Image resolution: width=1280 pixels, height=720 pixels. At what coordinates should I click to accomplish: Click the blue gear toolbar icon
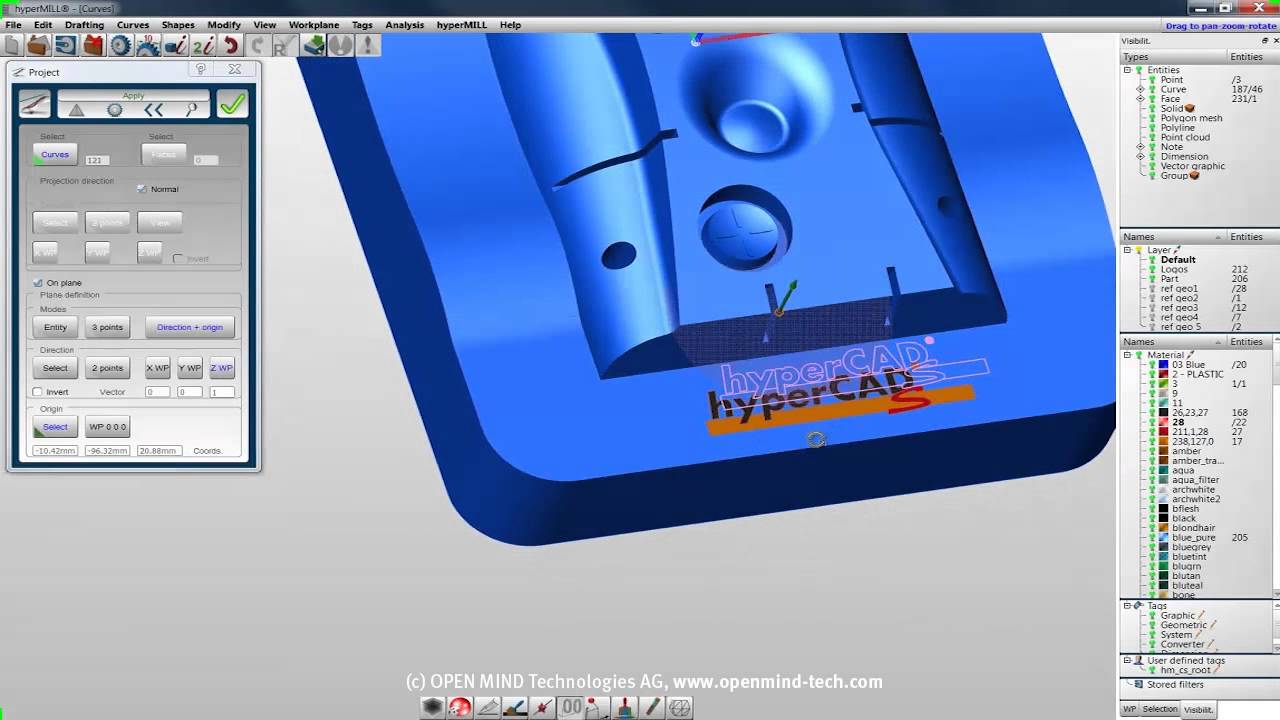coord(121,45)
